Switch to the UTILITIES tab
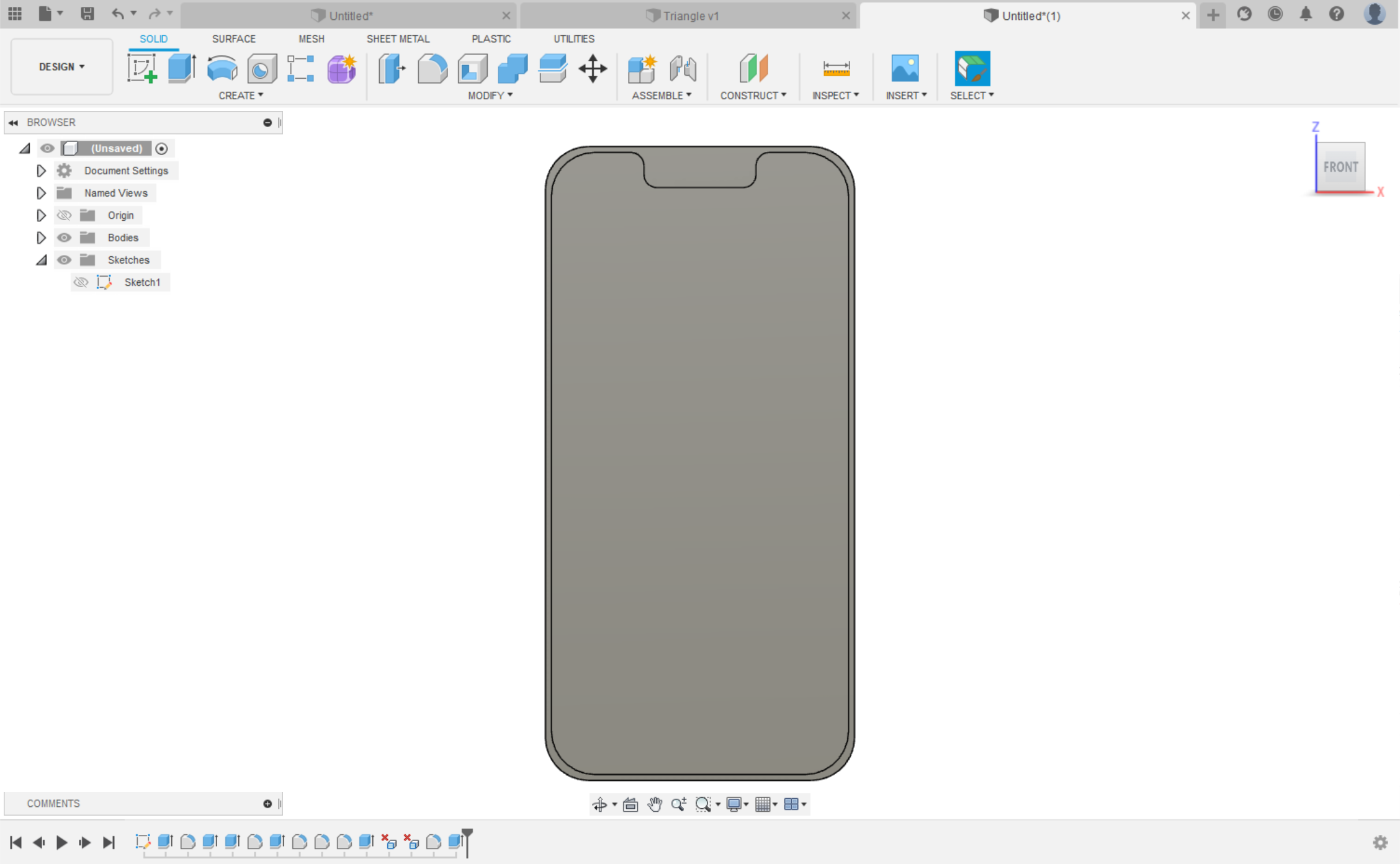 [x=573, y=38]
